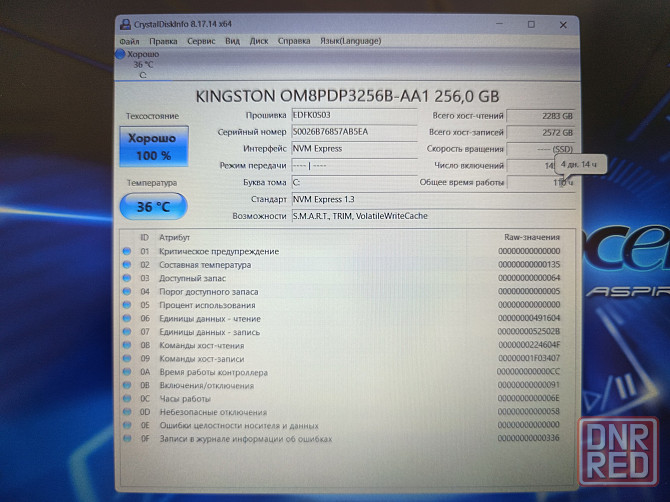Click the Хорошо 100 % health status button

[x=154, y=146]
